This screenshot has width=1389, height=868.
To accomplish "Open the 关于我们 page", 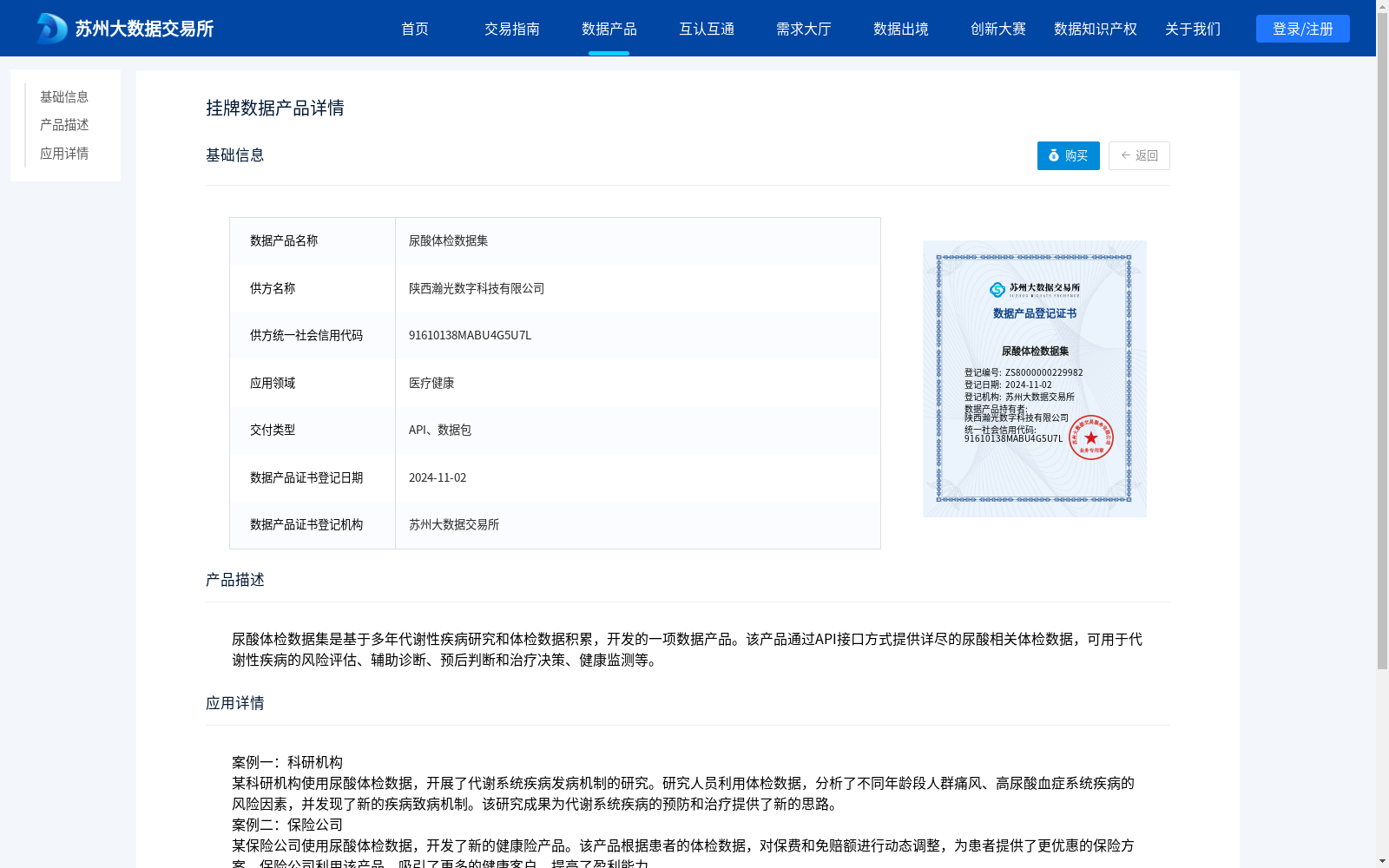I will point(1193,29).
